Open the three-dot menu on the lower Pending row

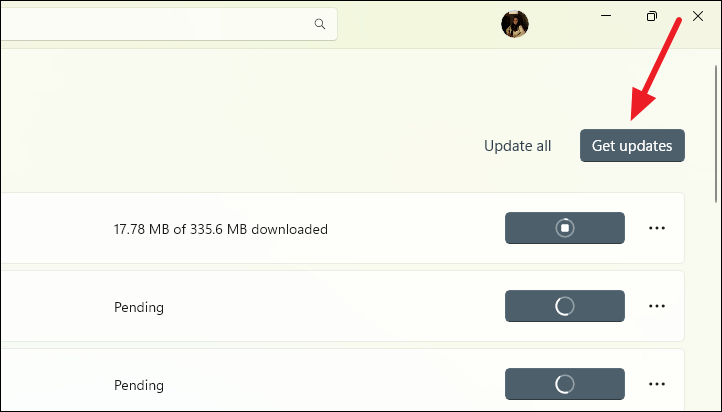click(x=657, y=384)
